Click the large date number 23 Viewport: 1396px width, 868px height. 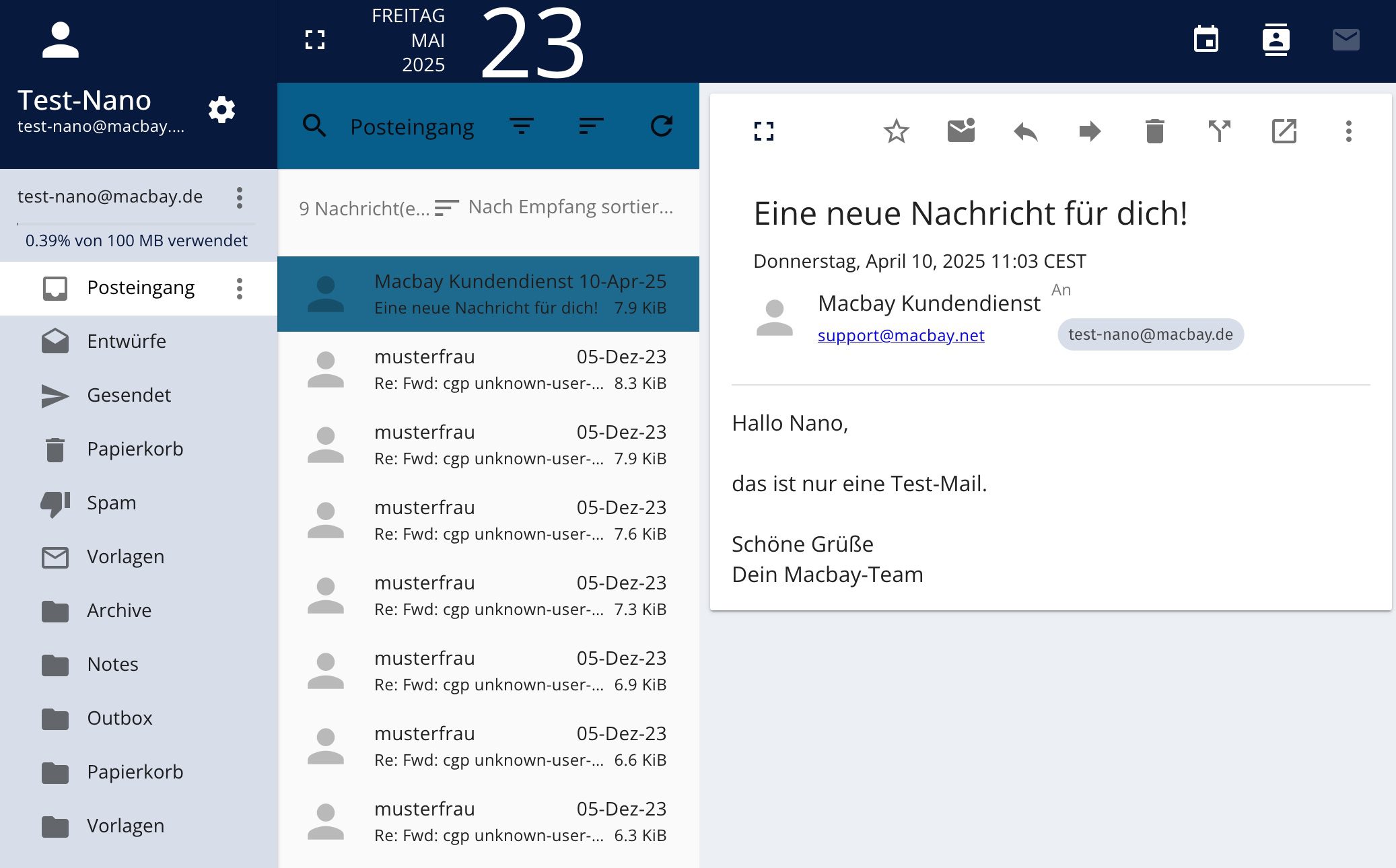532,42
